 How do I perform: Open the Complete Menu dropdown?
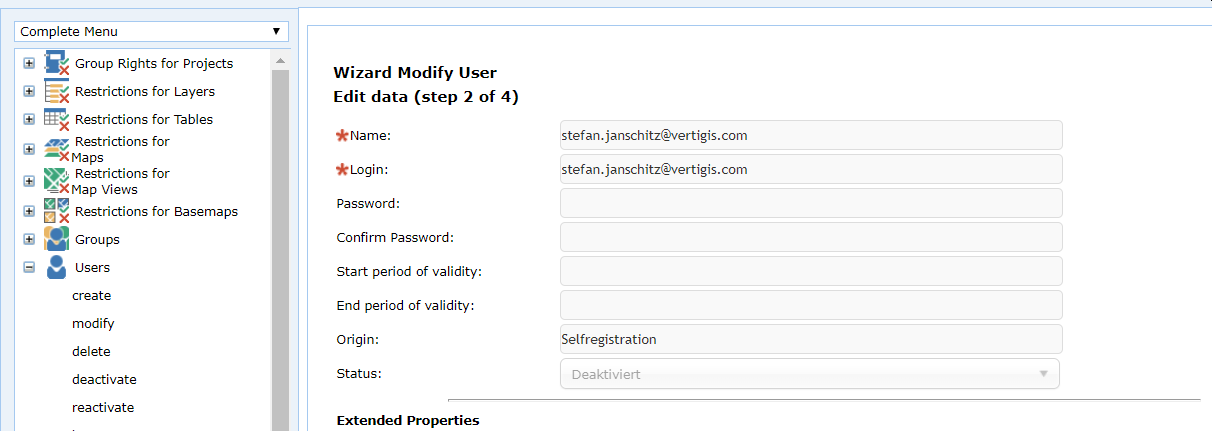pyautogui.click(x=151, y=32)
